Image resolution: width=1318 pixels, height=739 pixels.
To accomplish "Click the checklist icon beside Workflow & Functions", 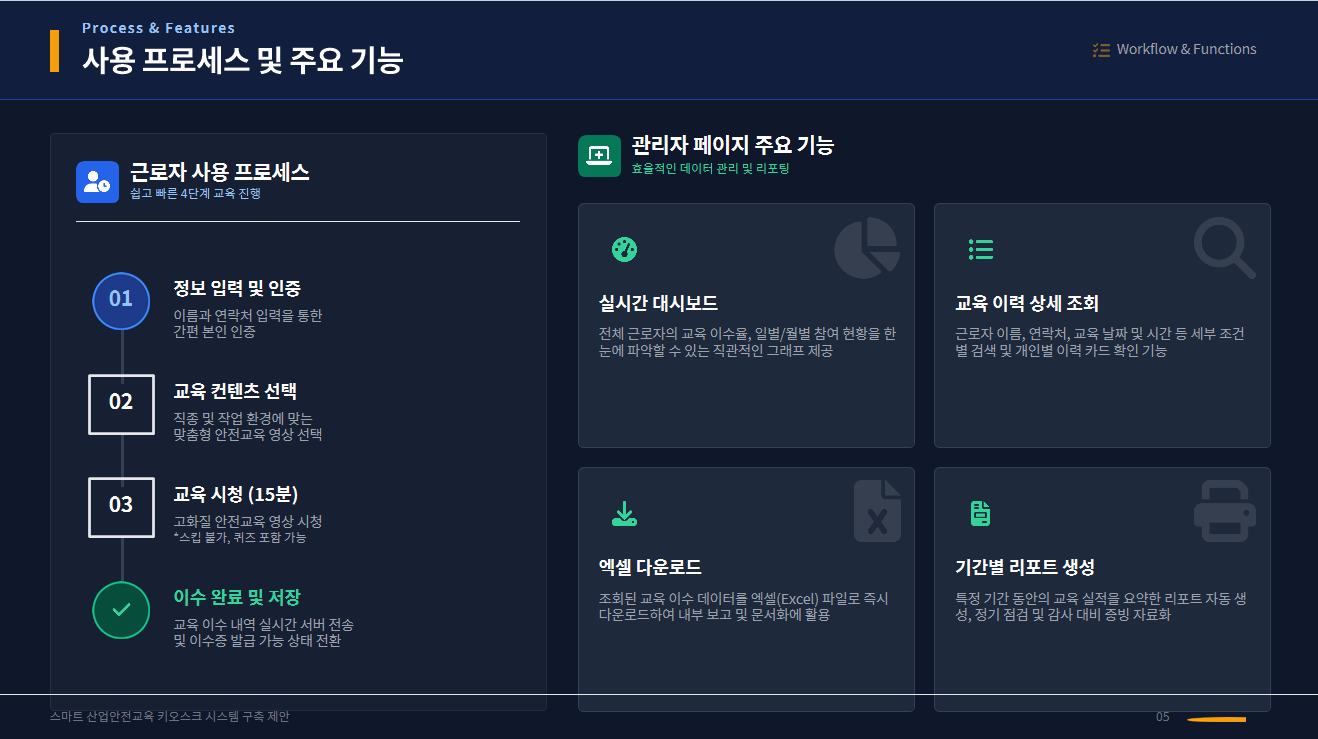I will (1101, 50).
